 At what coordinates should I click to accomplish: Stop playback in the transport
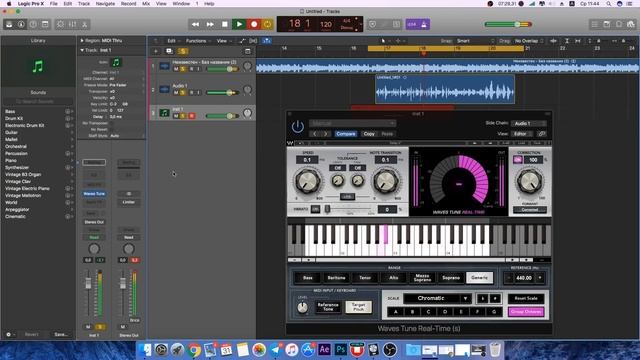coord(224,24)
